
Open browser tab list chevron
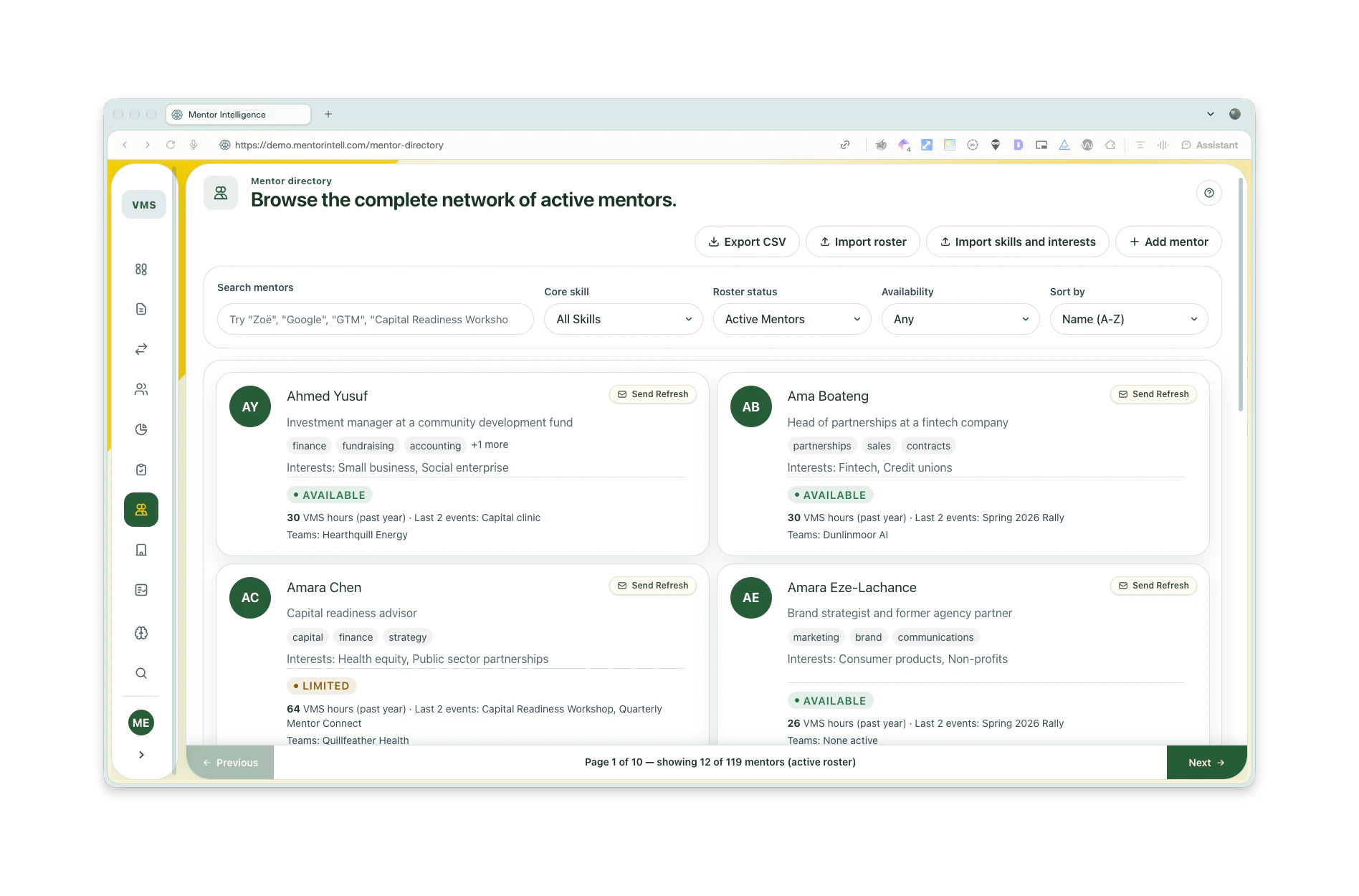[x=1211, y=114]
